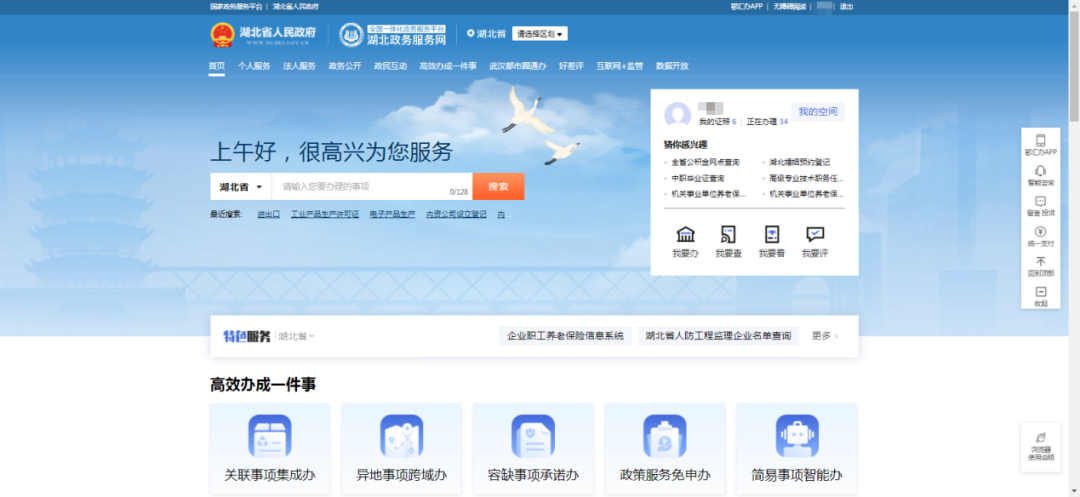Open 全省公积金网点查询 suggestion
Viewport: 1080px width, 497px height.
pyautogui.click(x=705, y=162)
